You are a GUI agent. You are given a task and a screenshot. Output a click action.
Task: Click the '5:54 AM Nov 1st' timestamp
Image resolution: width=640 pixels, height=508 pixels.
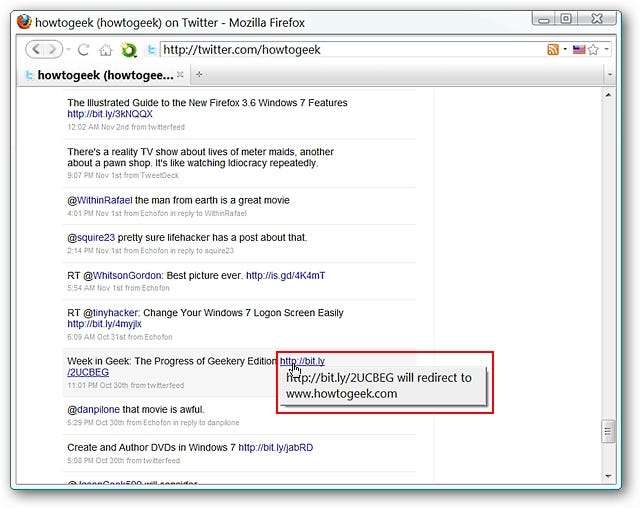click(x=93, y=288)
